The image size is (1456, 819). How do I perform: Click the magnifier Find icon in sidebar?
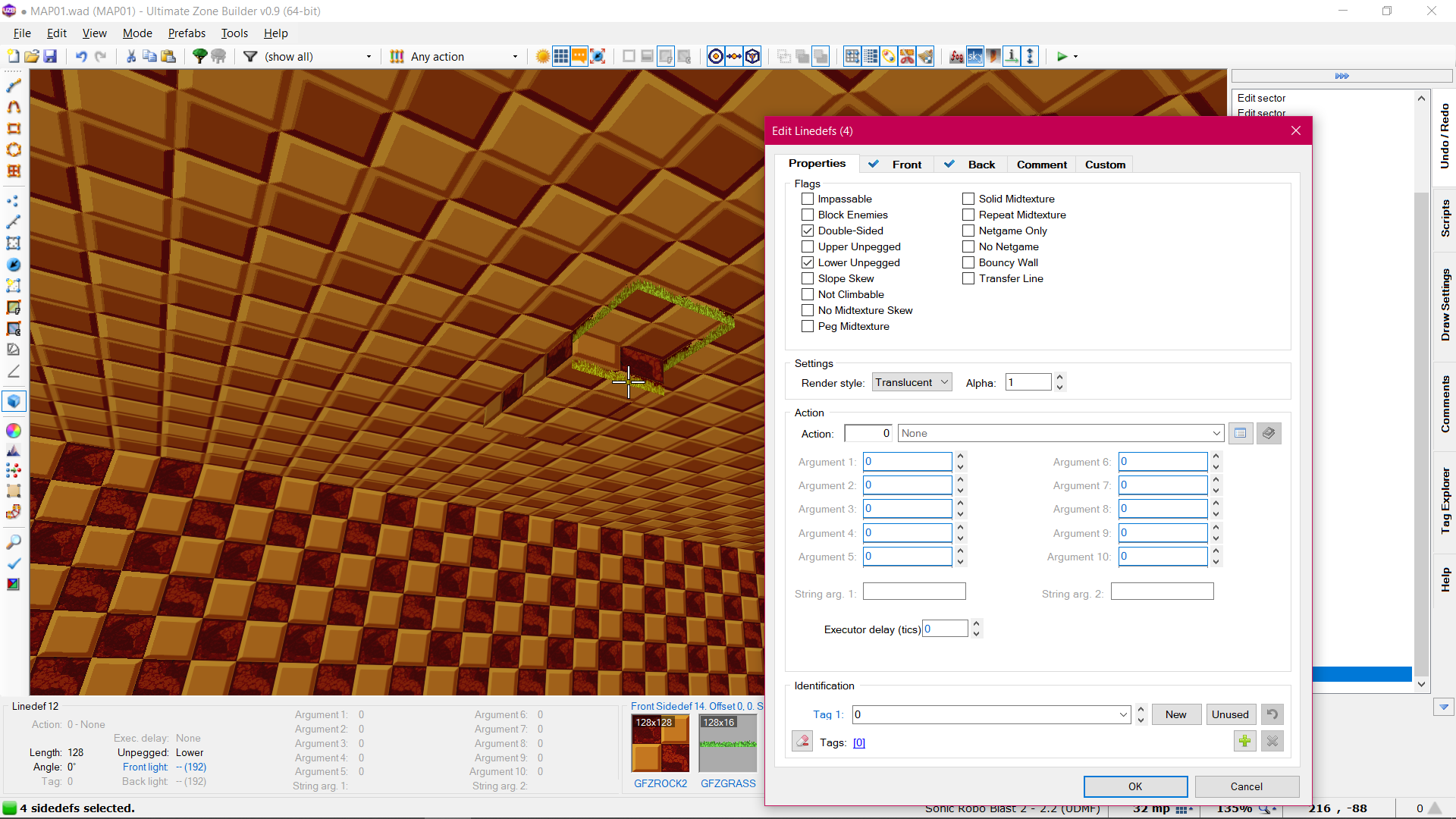click(x=14, y=543)
